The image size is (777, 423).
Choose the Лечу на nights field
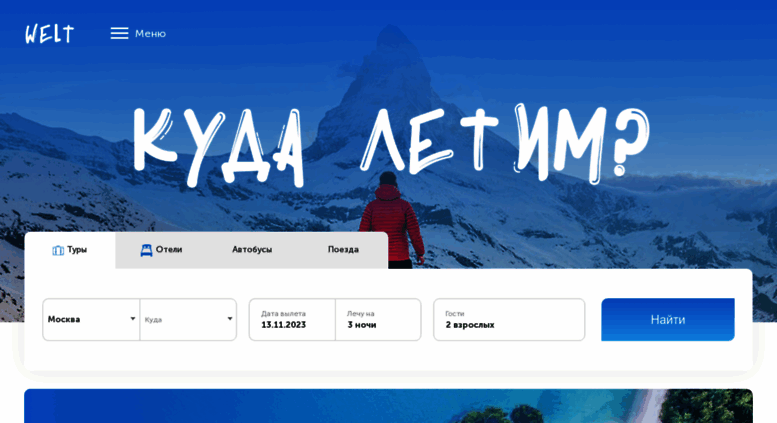[378, 319]
